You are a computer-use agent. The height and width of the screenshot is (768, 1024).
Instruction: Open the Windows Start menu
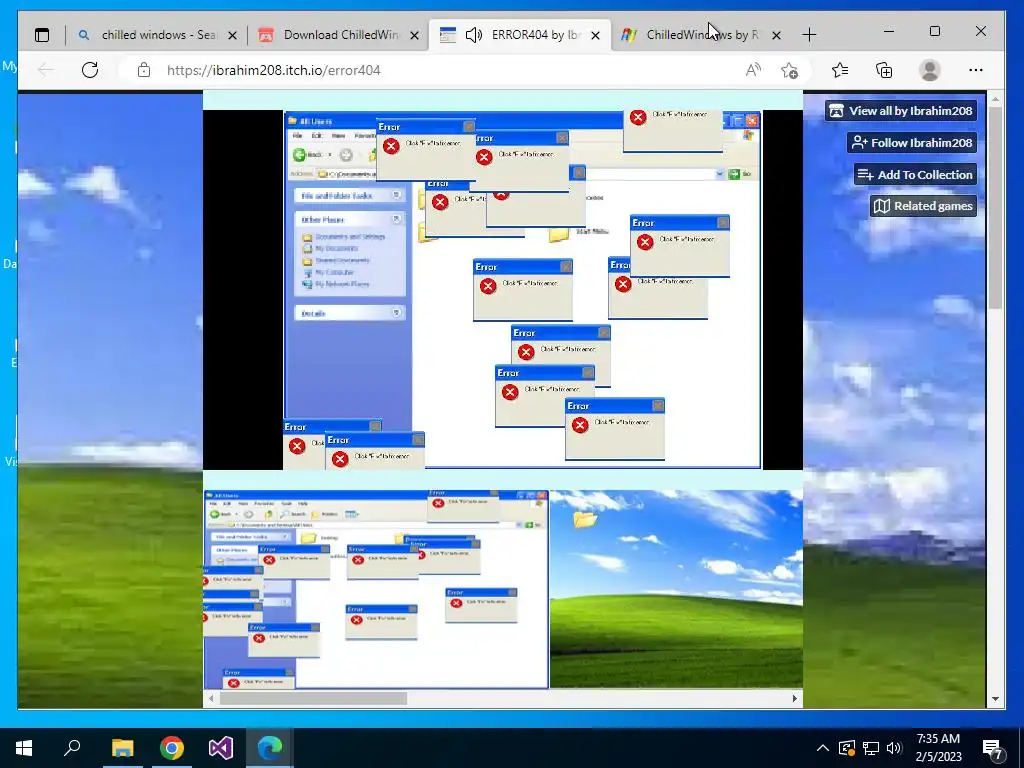click(x=24, y=748)
